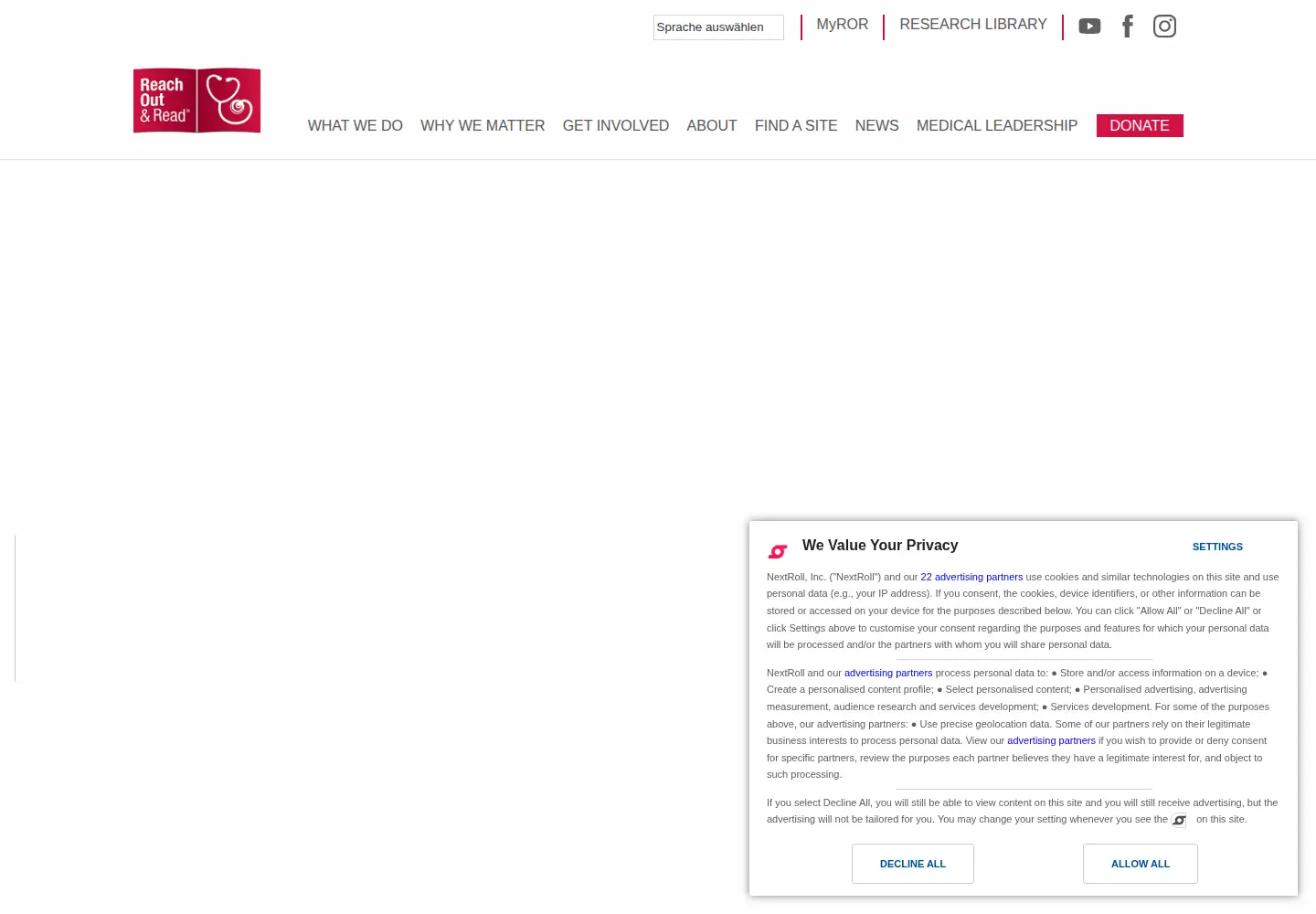
Task: Open the Instagram profile icon
Action: click(1164, 27)
